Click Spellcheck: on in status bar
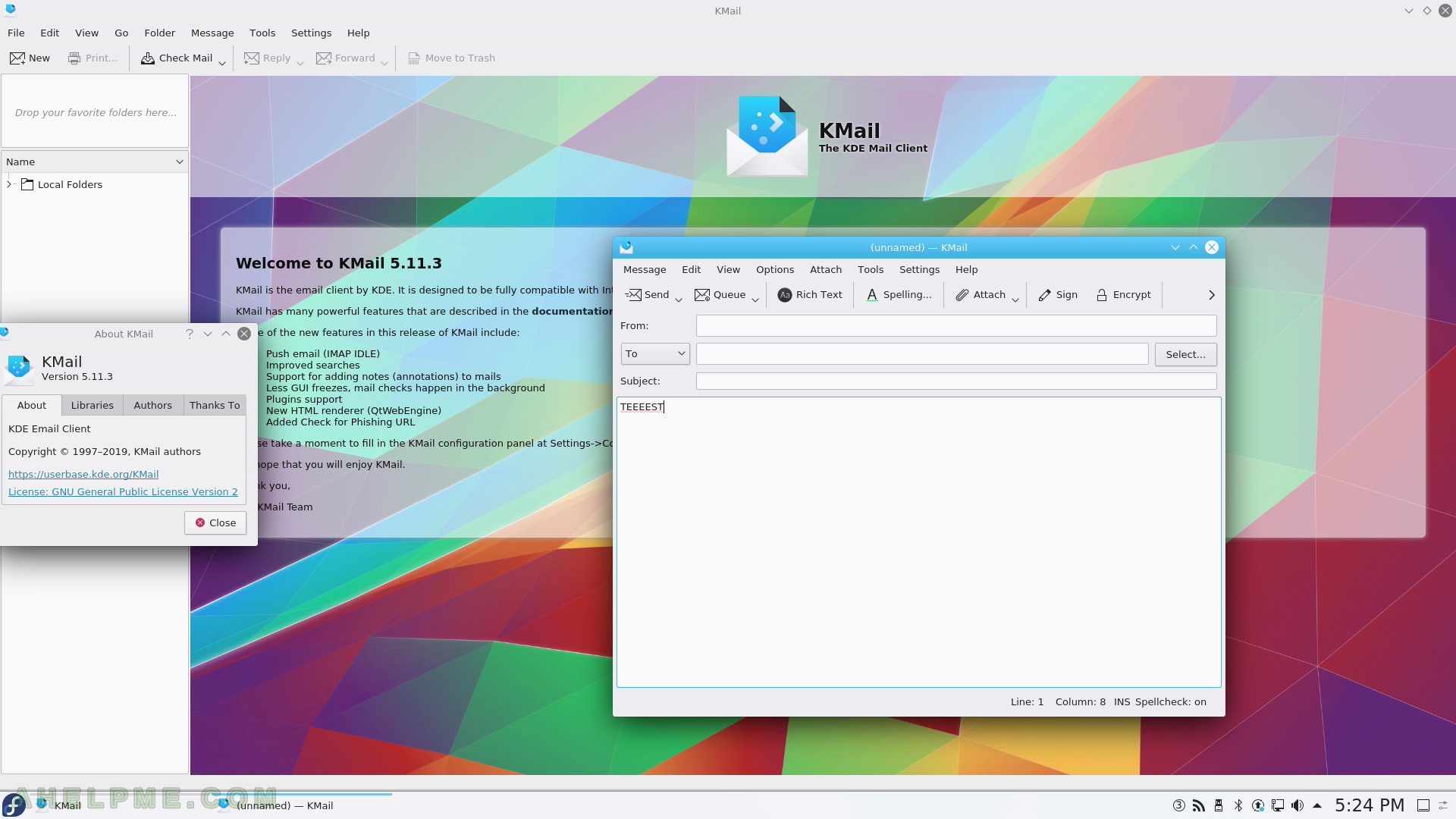 tap(1170, 702)
